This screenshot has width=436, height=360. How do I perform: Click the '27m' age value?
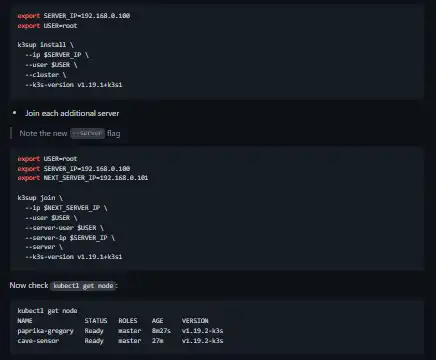click(x=158, y=341)
